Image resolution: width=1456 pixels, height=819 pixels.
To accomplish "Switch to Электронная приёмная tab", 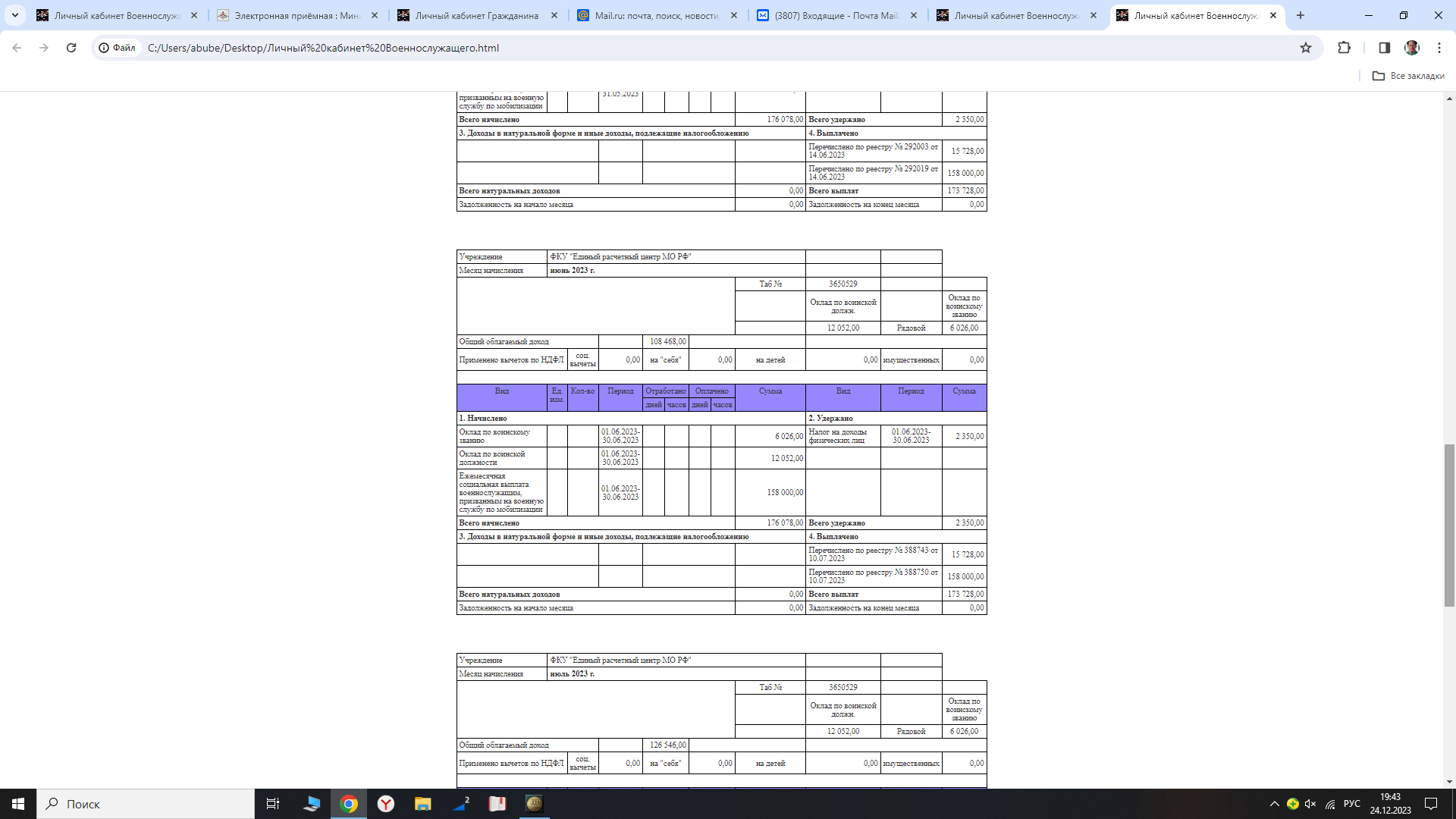I will 296,15.
